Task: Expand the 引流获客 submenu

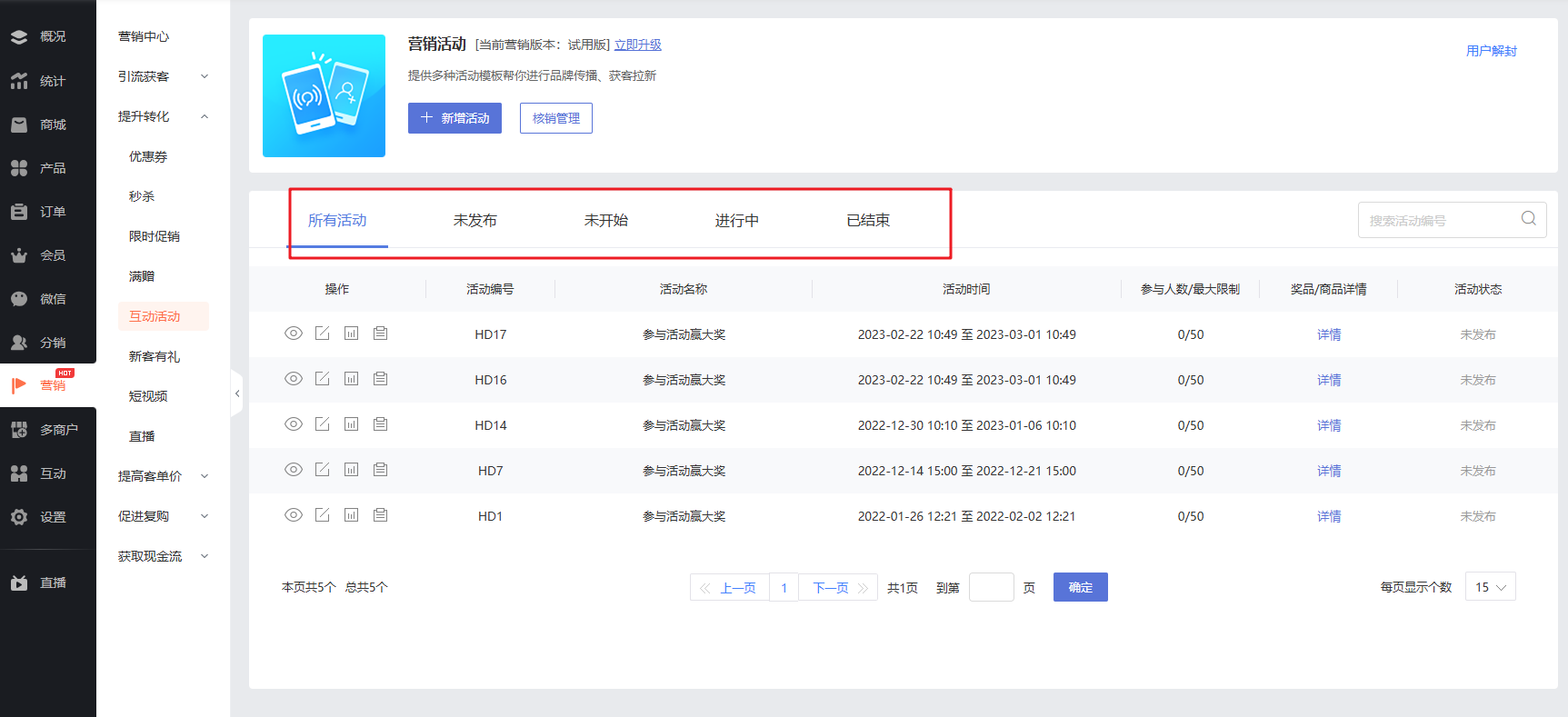Action: [163, 76]
